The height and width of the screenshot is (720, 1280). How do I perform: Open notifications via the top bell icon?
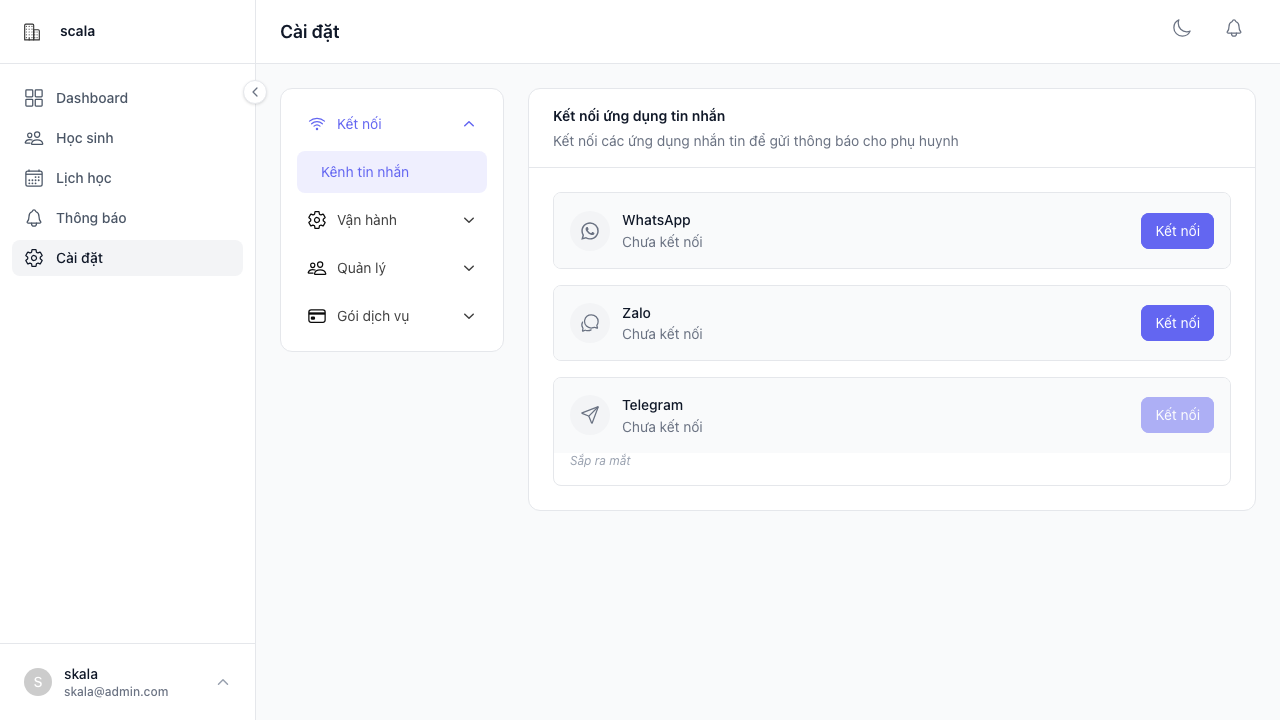[1234, 29]
